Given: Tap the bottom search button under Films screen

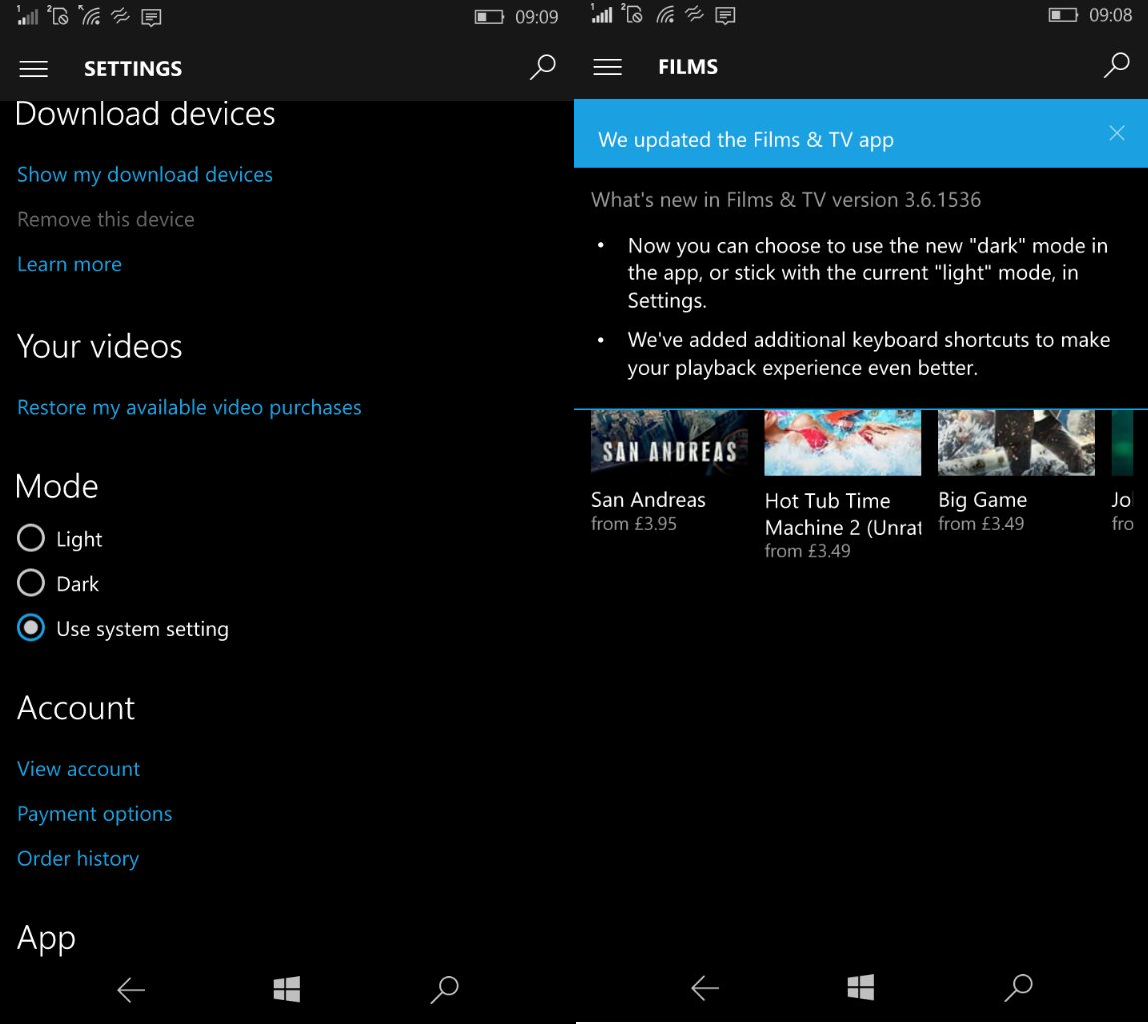Looking at the screenshot, I should (x=1018, y=987).
